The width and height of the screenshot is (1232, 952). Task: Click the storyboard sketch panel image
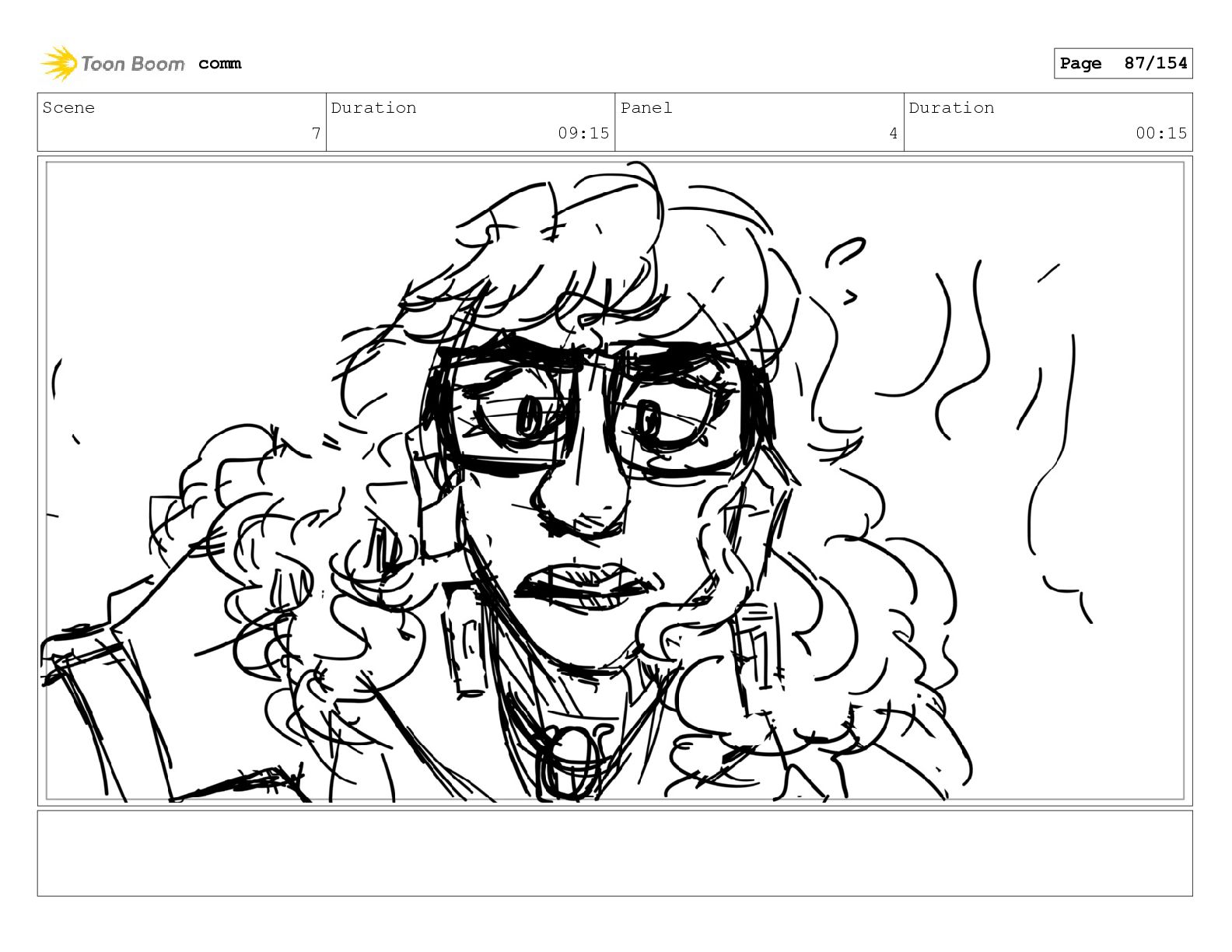point(614,481)
